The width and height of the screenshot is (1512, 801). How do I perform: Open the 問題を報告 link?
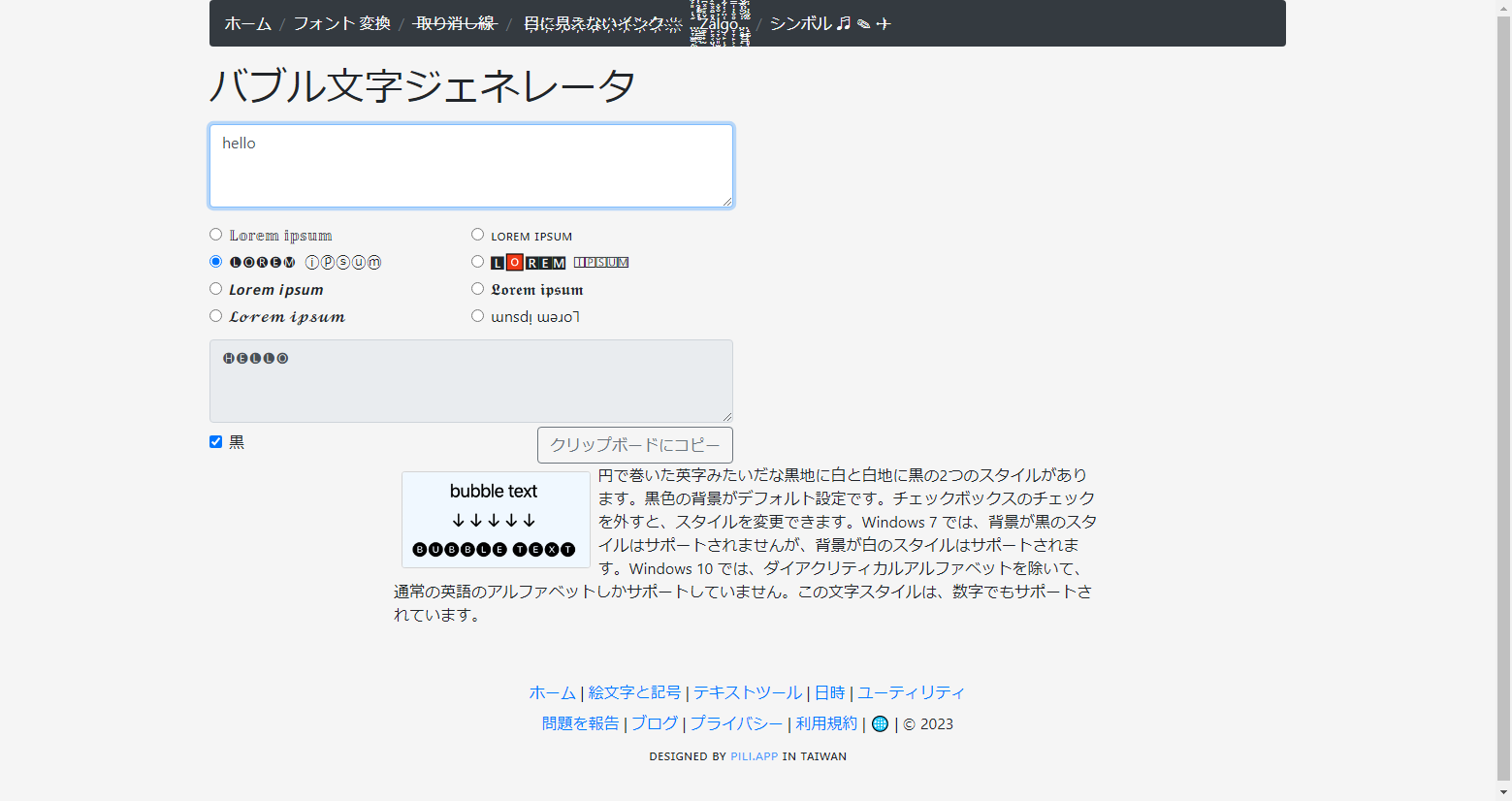pos(580,723)
